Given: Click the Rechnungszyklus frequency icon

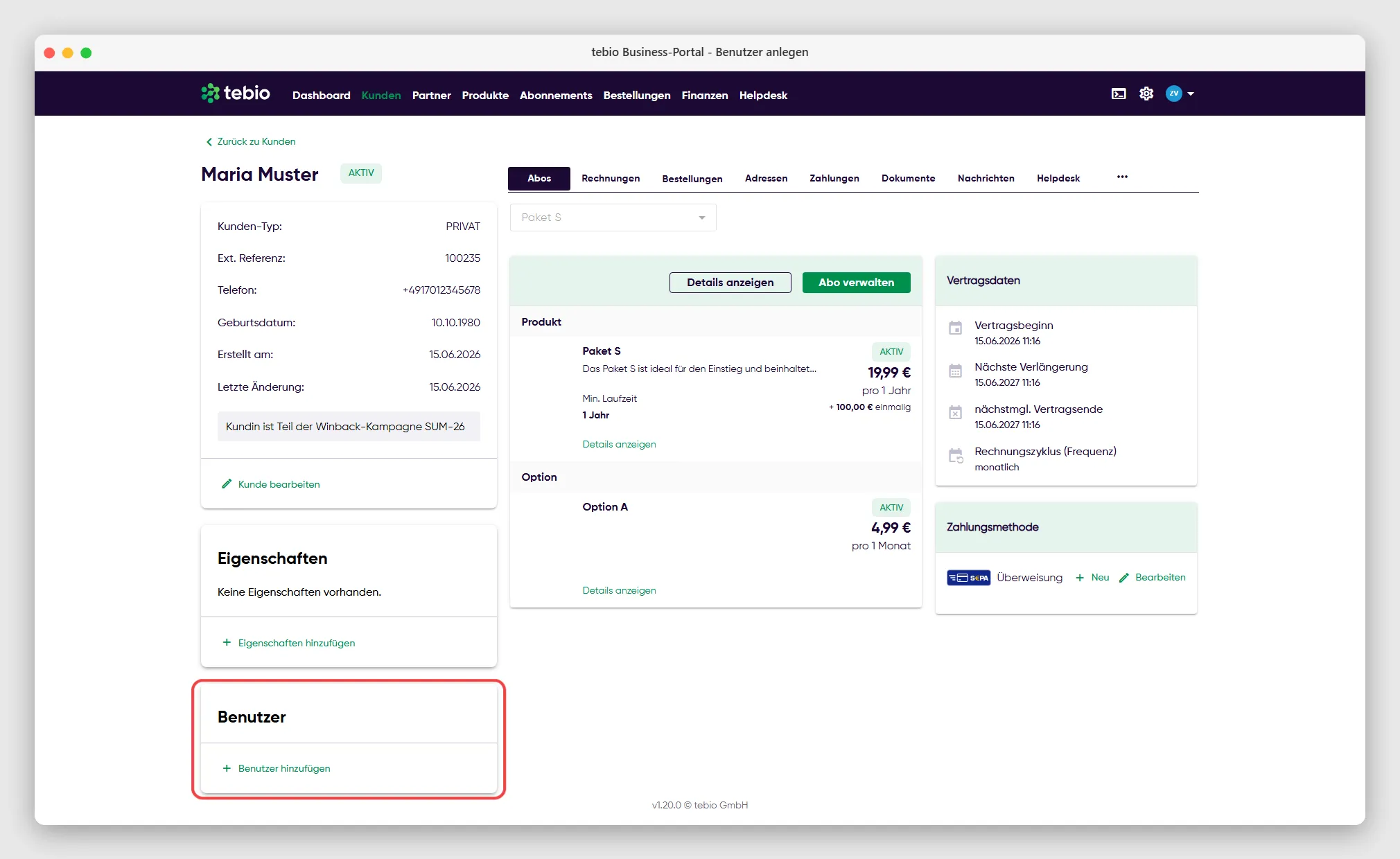Looking at the screenshot, I should pos(956,455).
